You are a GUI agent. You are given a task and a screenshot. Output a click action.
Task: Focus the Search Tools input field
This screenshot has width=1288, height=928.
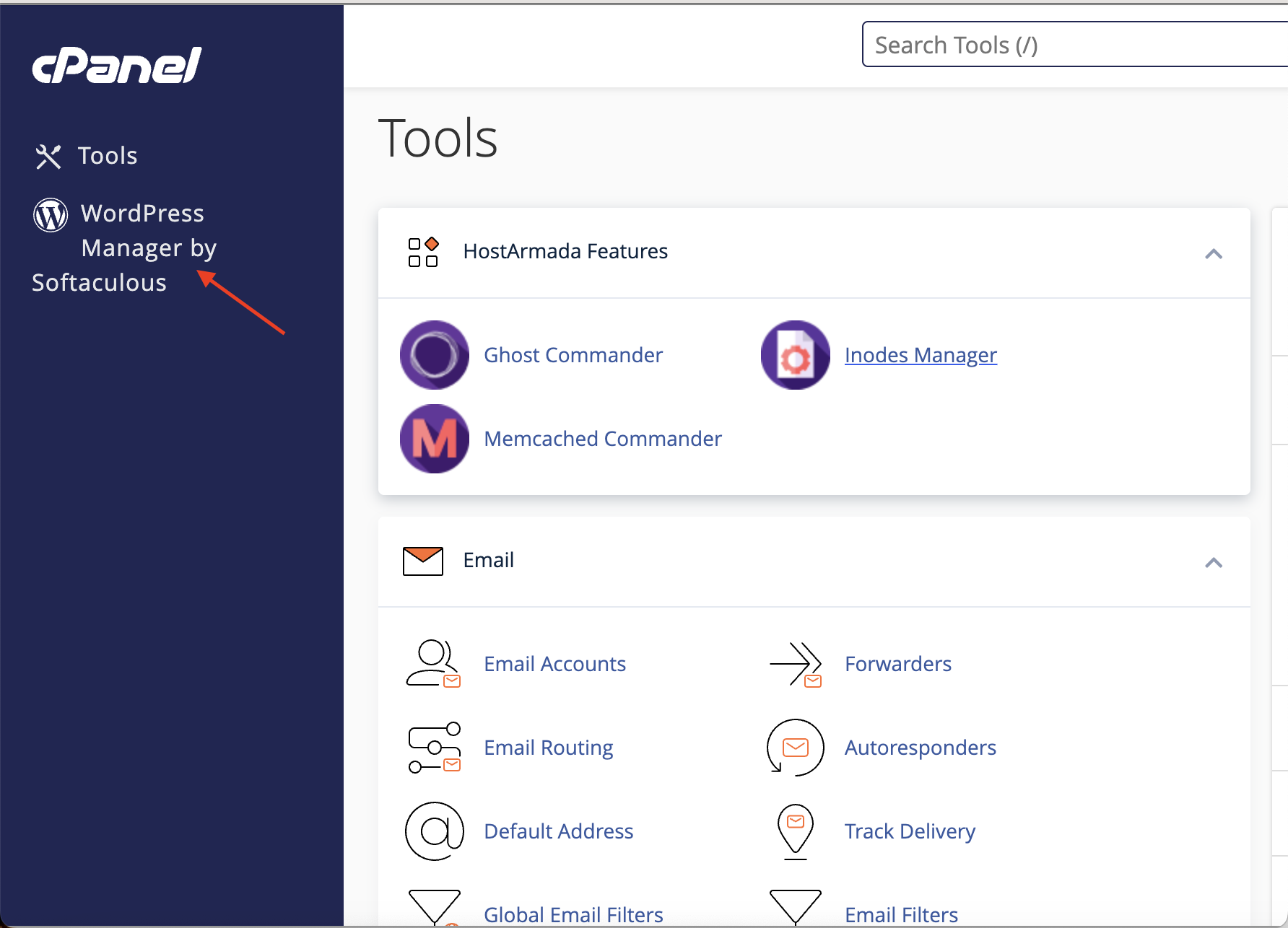[1074, 45]
